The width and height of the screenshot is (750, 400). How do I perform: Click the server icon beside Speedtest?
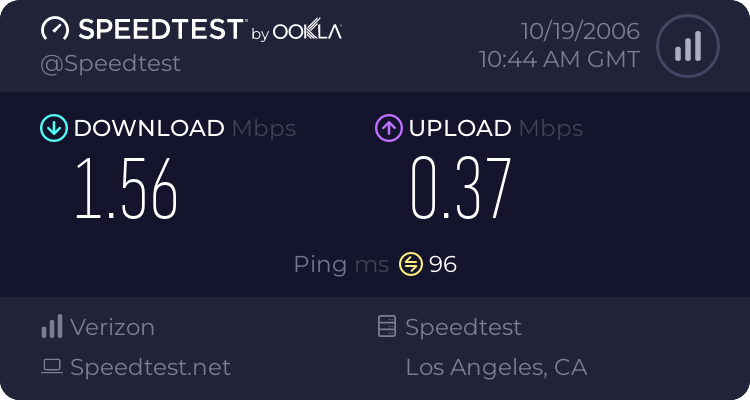[x=386, y=327]
